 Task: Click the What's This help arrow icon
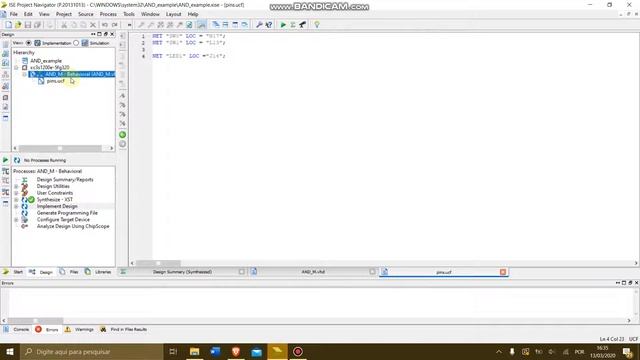[269, 25]
